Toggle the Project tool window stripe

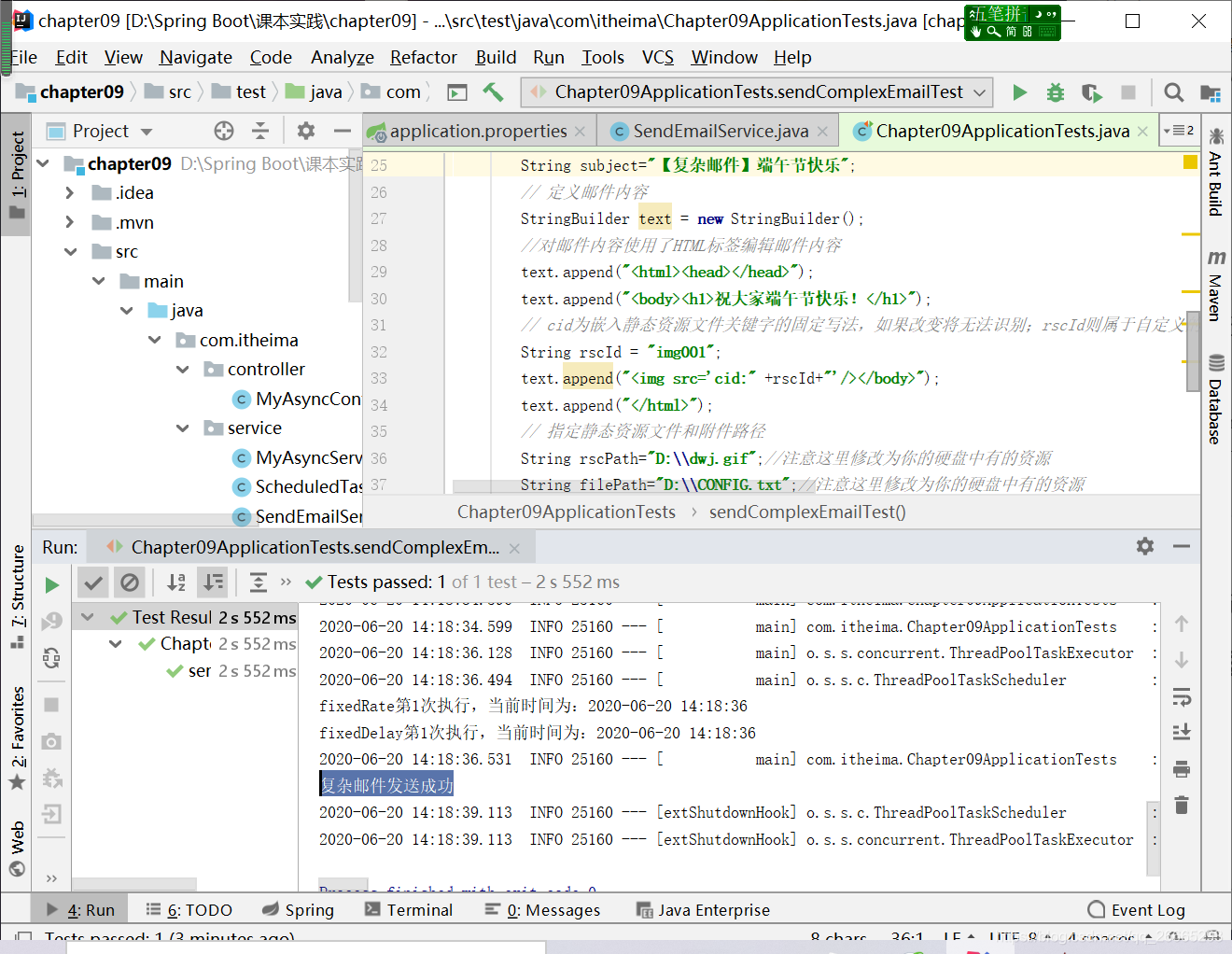(x=17, y=175)
